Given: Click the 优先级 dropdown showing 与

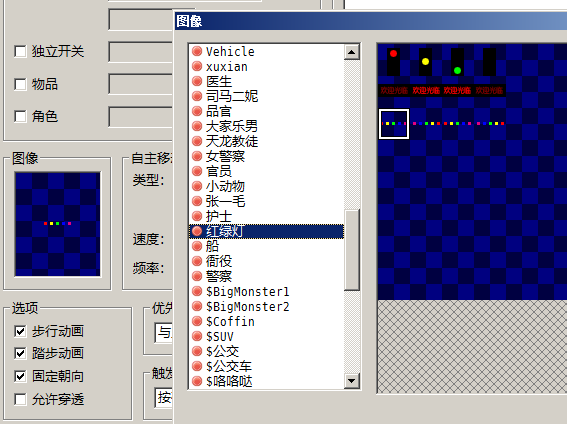Looking at the screenshot, I should click(164, 333).
